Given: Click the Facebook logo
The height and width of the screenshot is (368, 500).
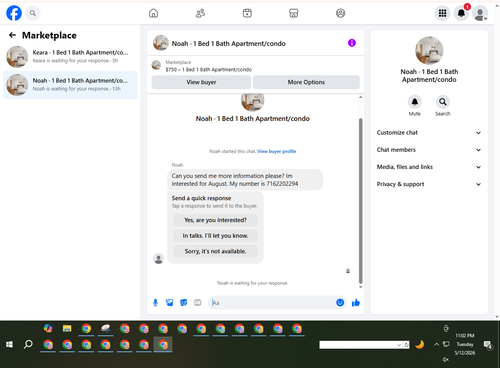Looking at the screenshot, I should [x=14, y=13].
